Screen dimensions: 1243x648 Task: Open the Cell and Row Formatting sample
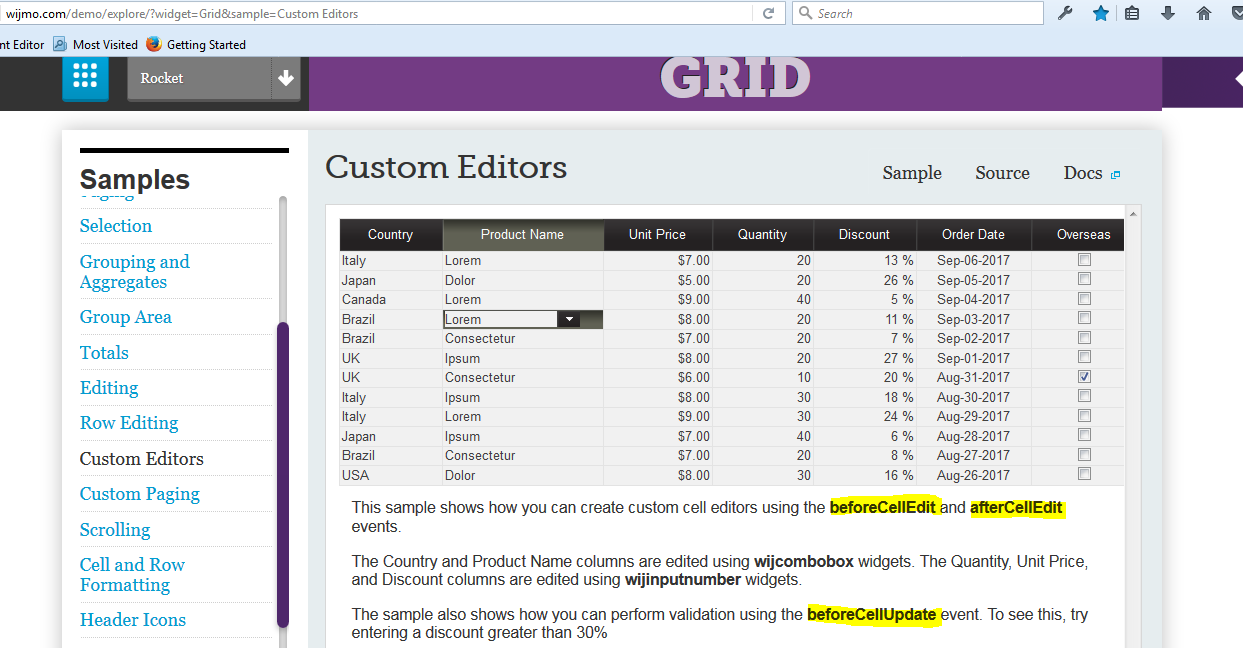click(132, 575)
